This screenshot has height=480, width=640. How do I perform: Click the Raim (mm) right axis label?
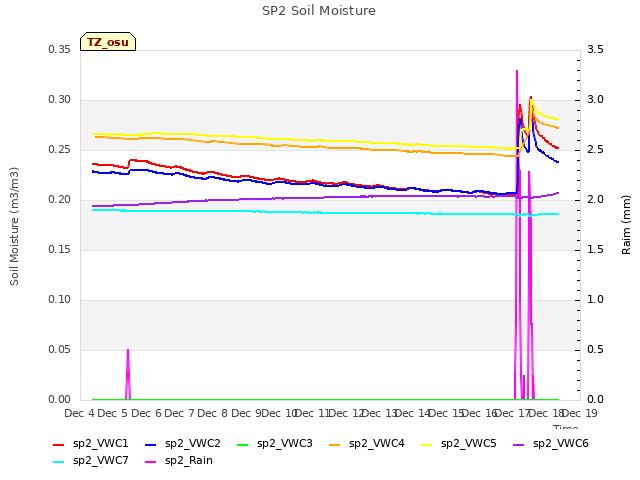click(x=626, y=225)
